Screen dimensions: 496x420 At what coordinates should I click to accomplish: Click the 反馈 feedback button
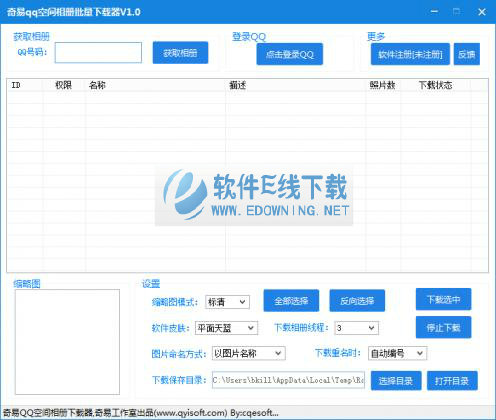[x=467, y=54]
